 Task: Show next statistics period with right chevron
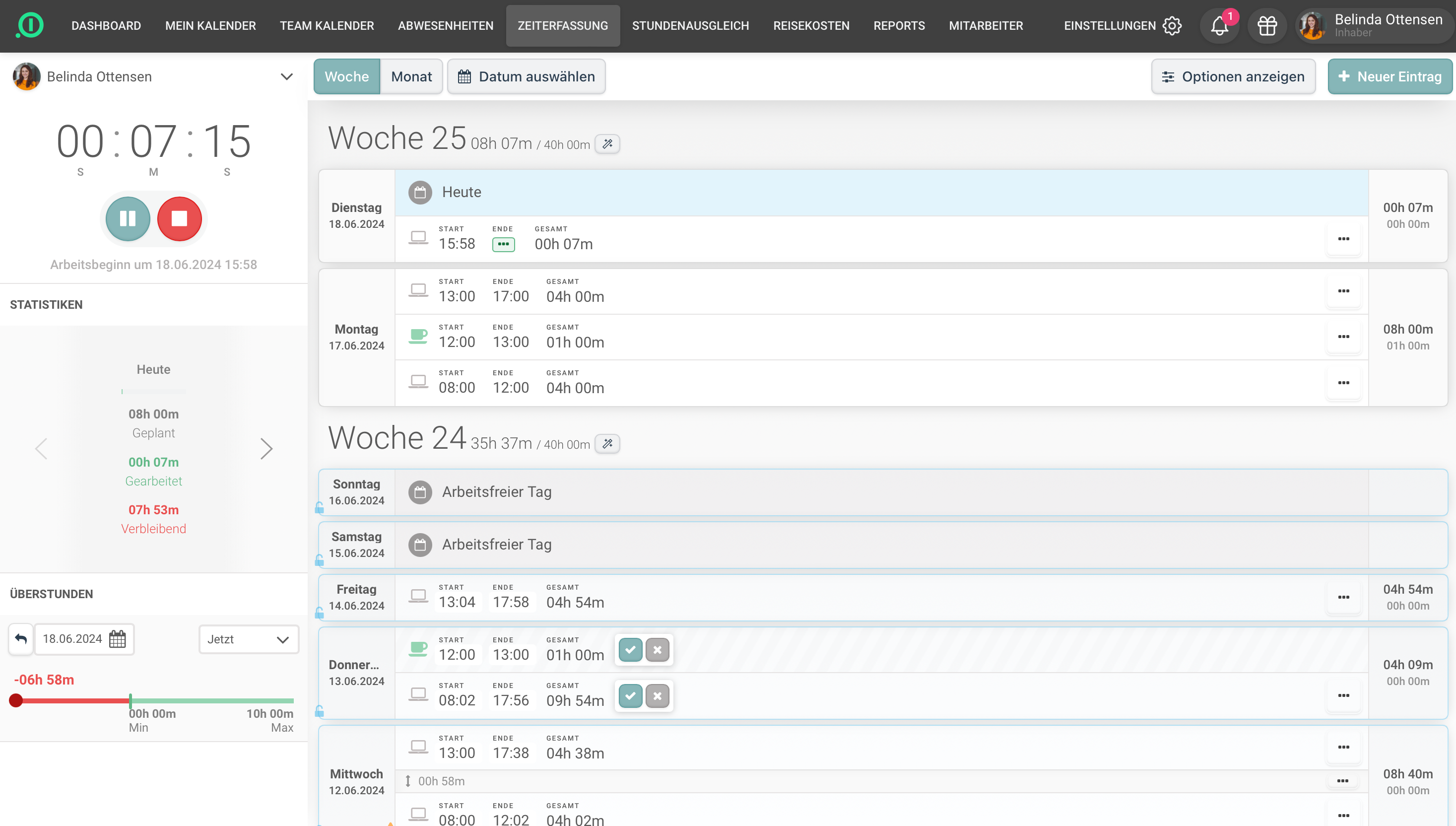266,449
